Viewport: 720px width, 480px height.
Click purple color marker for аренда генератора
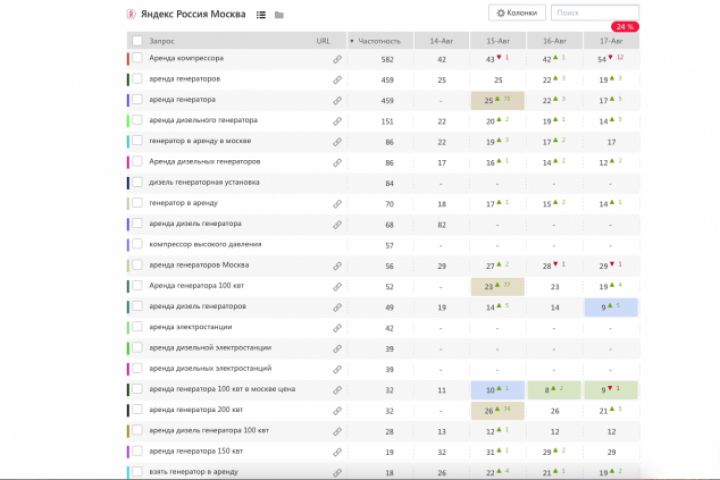click(128, 100)
